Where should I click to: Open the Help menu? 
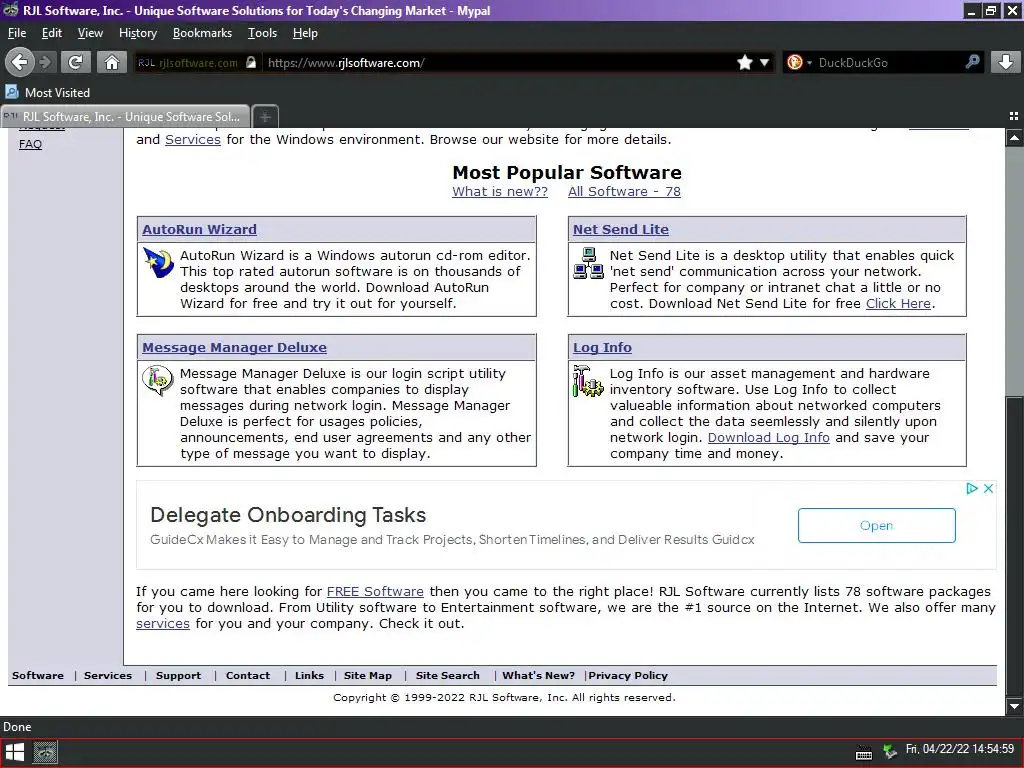pos(305,33)
